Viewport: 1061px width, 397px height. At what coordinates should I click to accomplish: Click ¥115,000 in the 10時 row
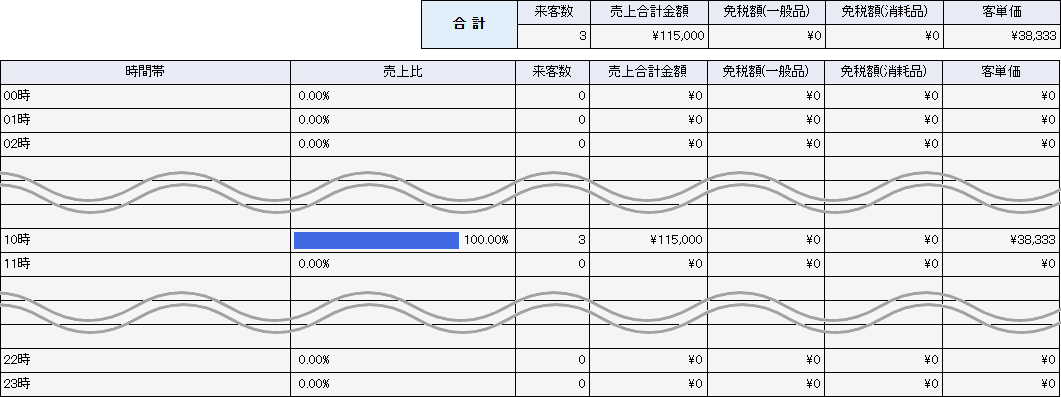coord(676,240)
